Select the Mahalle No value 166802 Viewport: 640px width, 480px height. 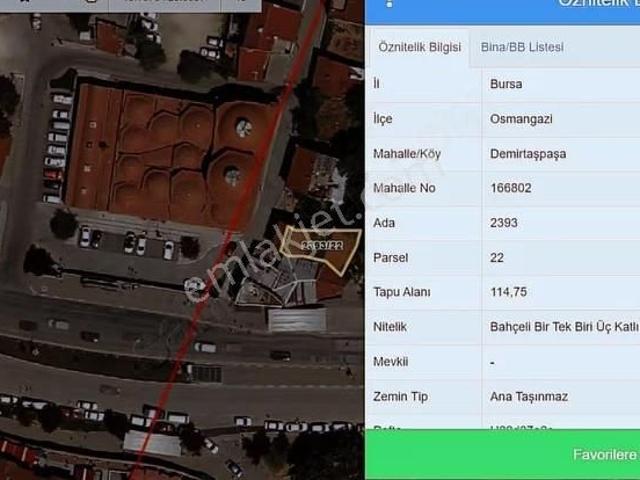tap(510, 188)
